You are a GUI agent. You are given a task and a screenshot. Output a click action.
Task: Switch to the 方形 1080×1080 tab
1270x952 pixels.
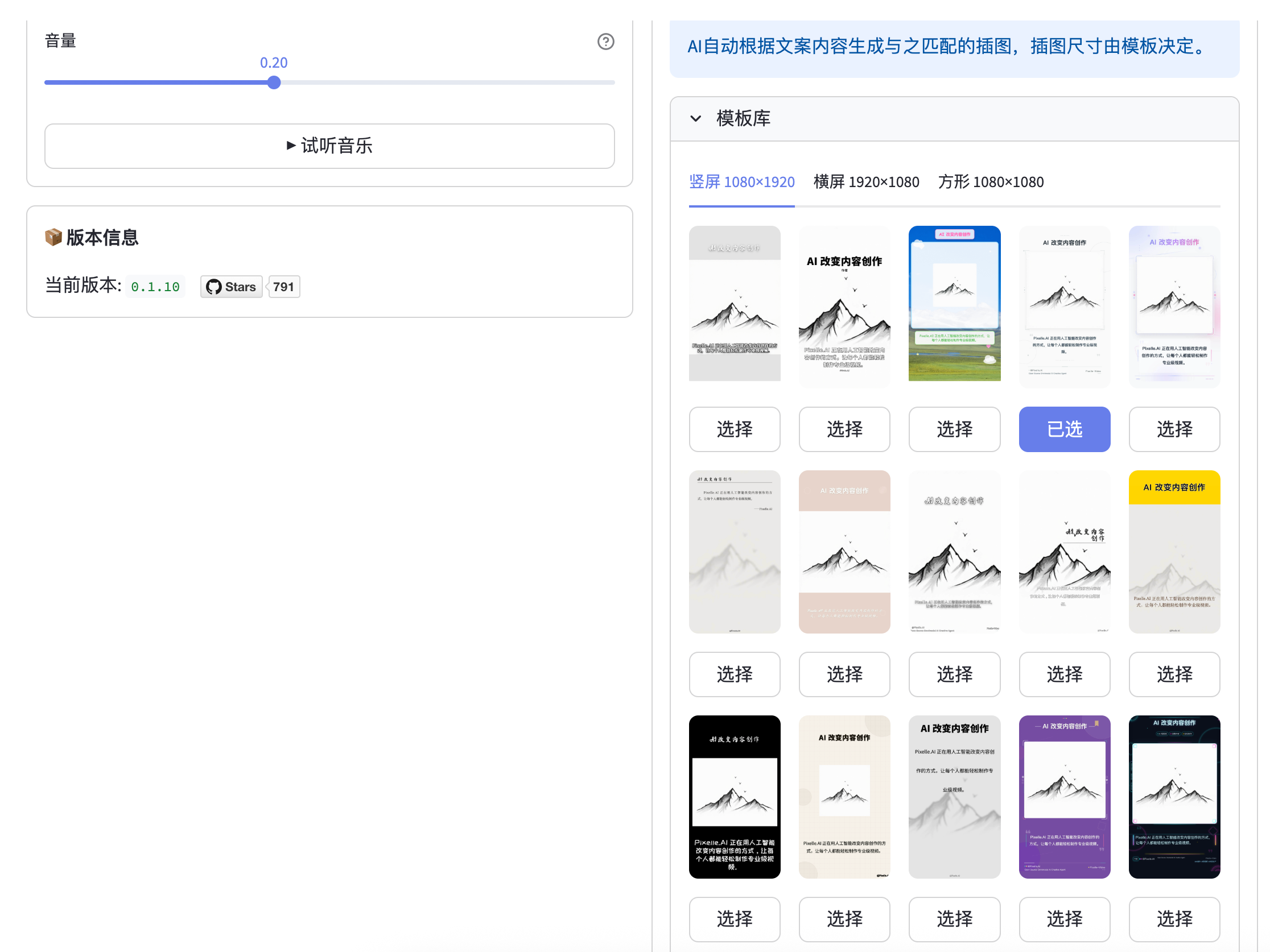click(991, 182)
